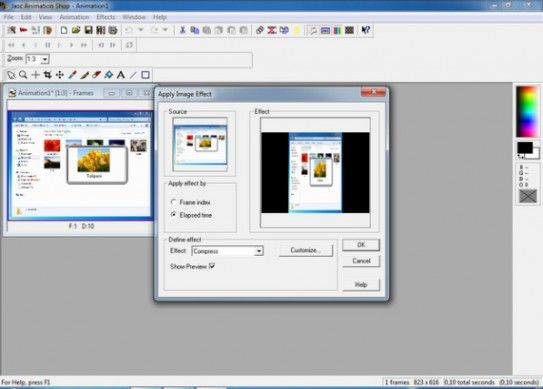Screen dimensions: 543x389
Task: Select the Shape rectangle tool
Action: pyautogui.click(x=145, y=74)
